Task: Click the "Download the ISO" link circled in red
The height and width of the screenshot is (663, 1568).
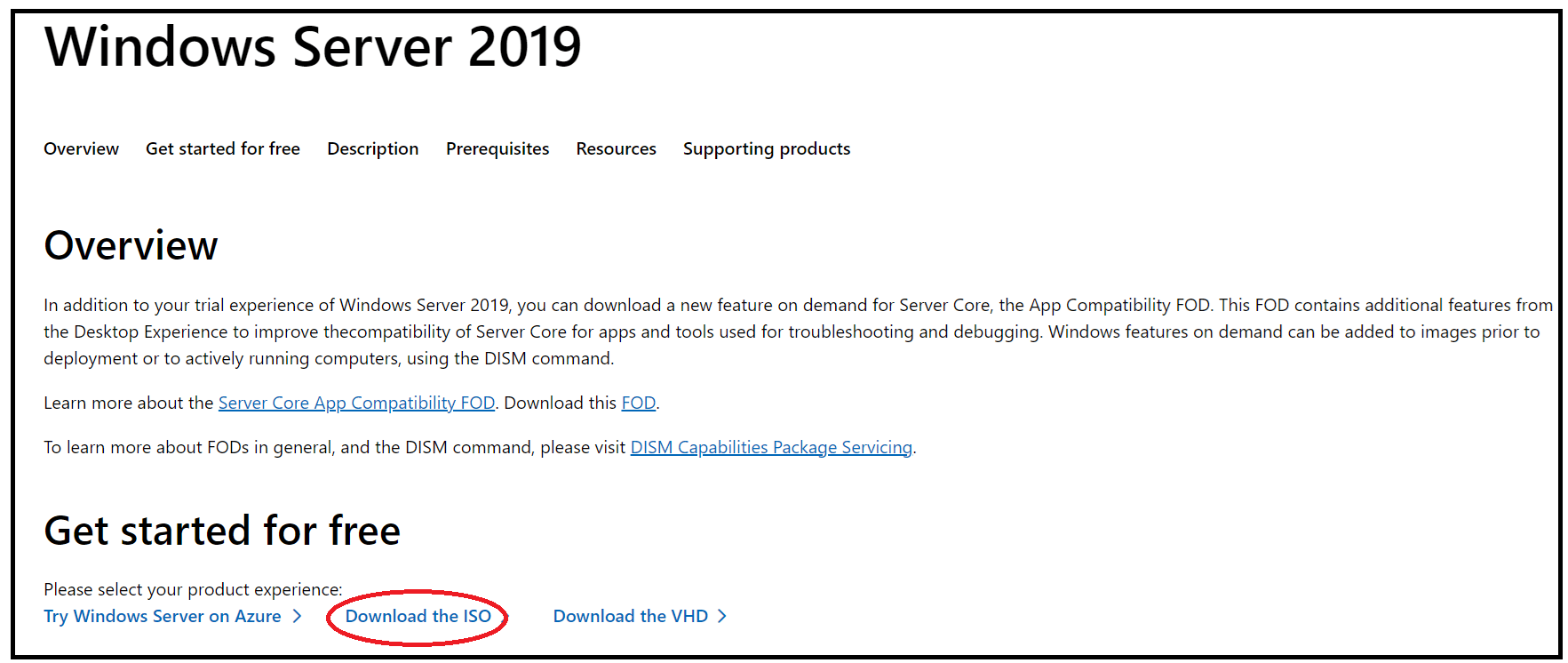Action: [418, 616]
